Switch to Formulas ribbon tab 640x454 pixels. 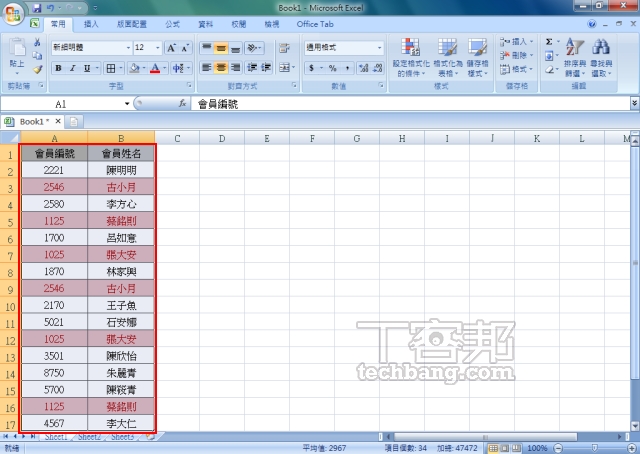click(x=172, y=24)
